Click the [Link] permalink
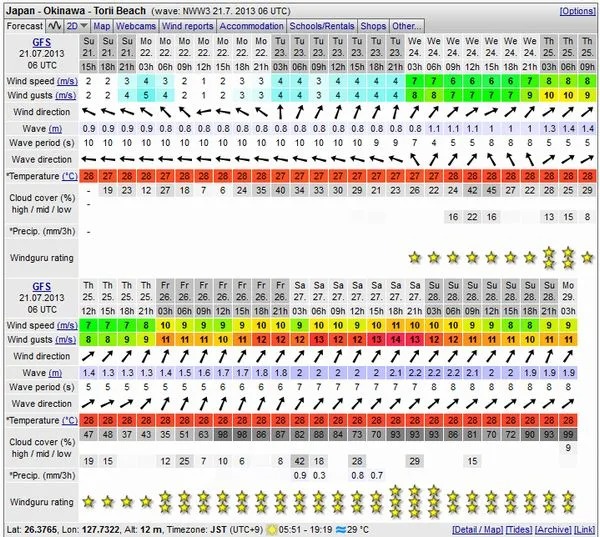The image size is (600, 537). tap(584, 529)
